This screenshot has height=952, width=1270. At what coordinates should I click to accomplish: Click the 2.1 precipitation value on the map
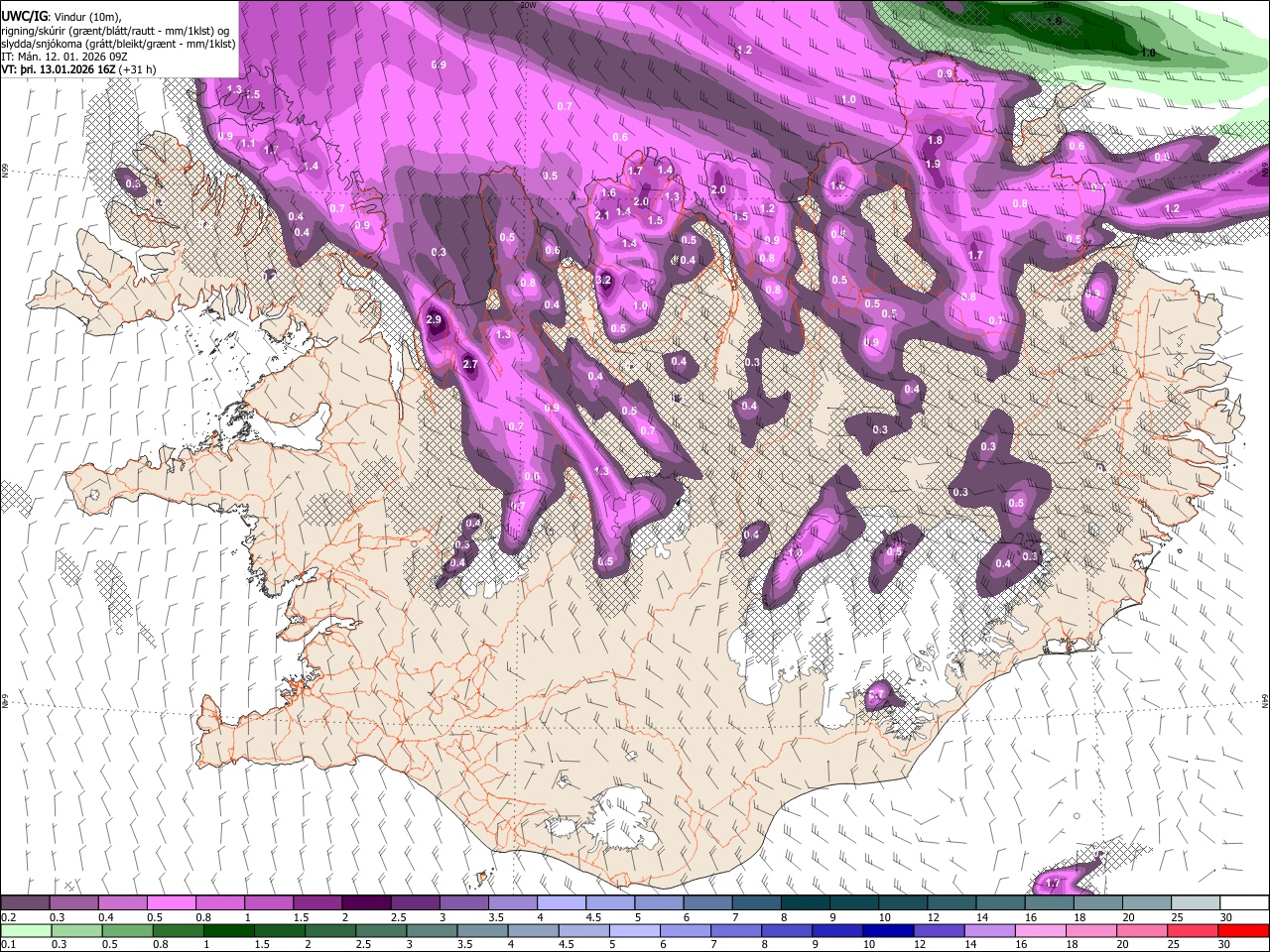[601, 215]
